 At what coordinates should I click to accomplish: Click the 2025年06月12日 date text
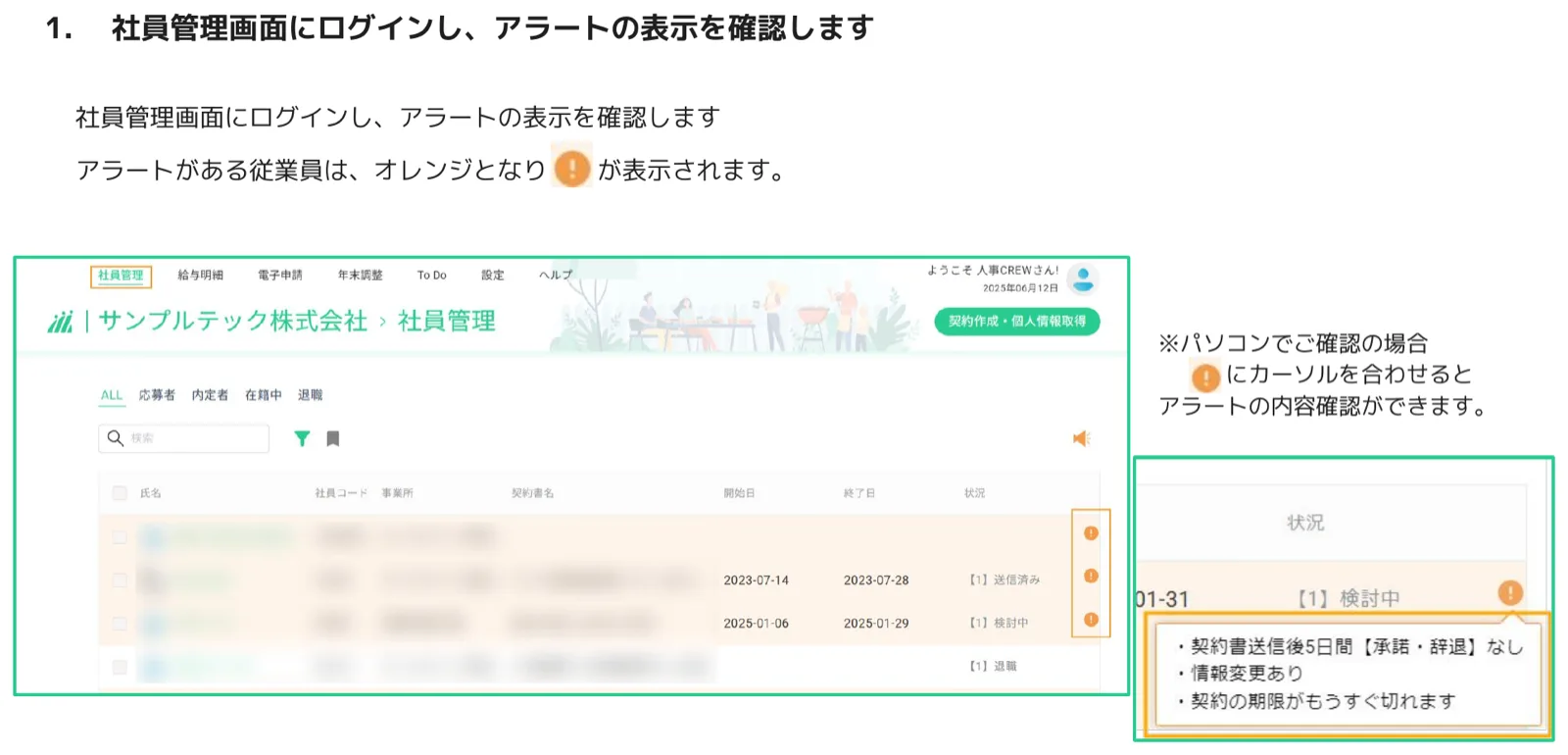(1020, 288)
